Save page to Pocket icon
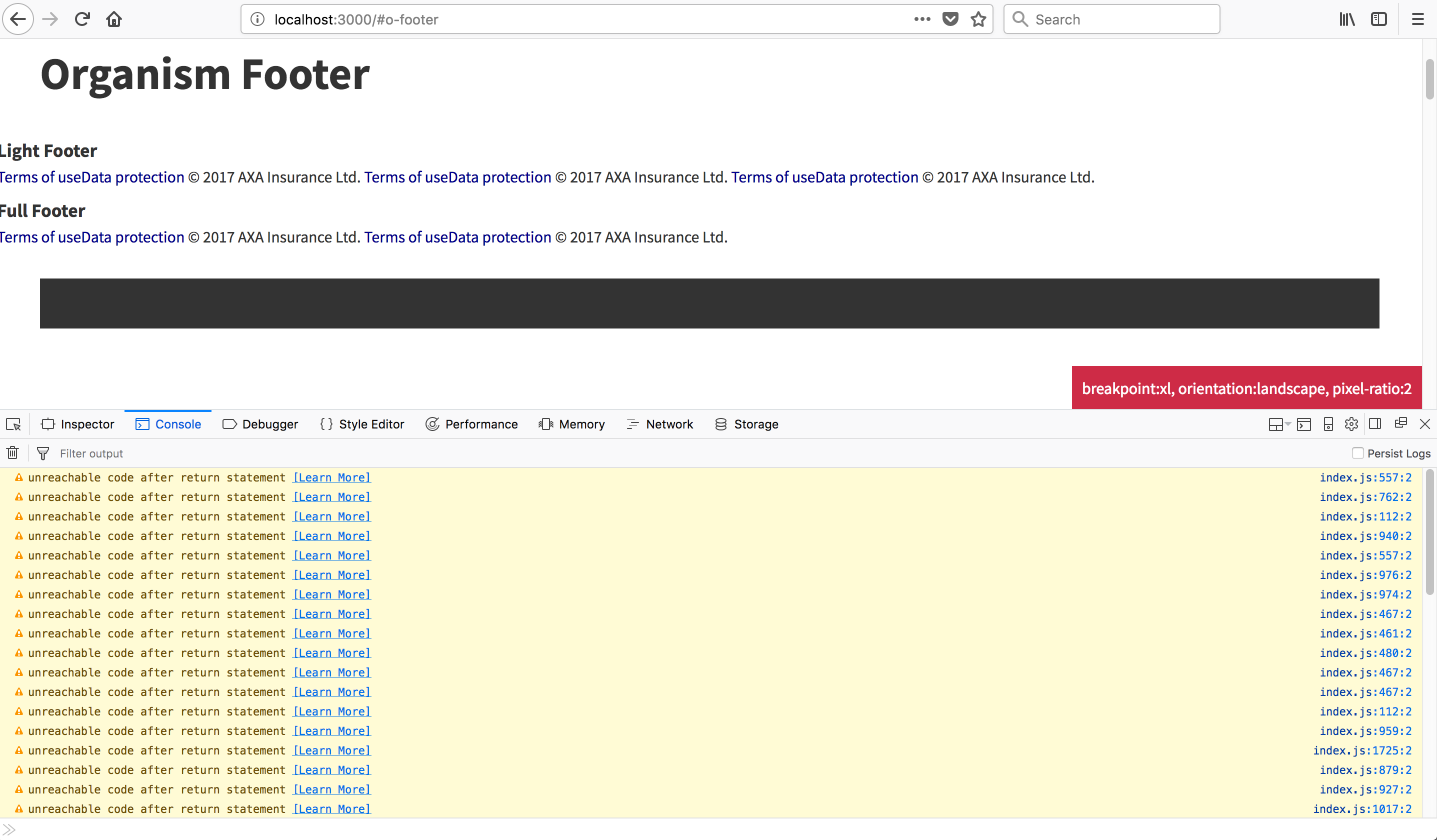This screenshot has width=1437, height=840. tap(950, 19)
